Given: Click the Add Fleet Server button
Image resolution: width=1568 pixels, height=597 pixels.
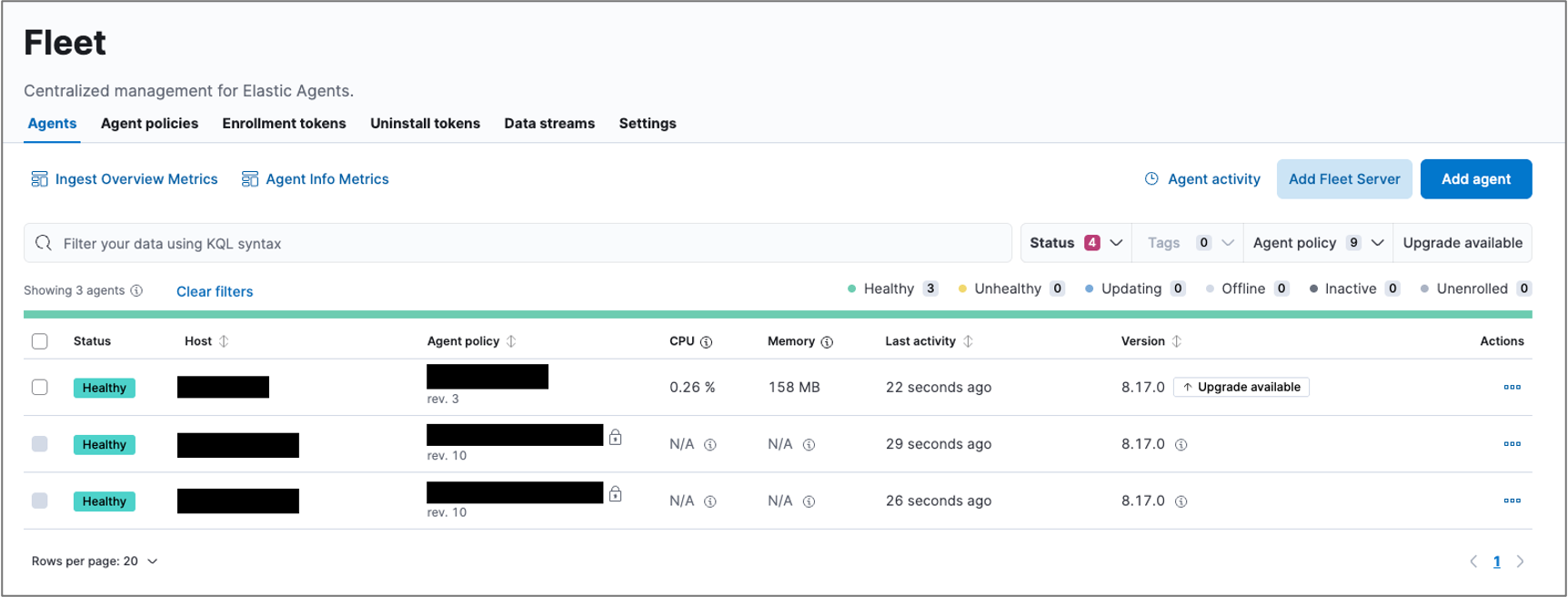Looking at the screenshot, I should click(1344, 179).
